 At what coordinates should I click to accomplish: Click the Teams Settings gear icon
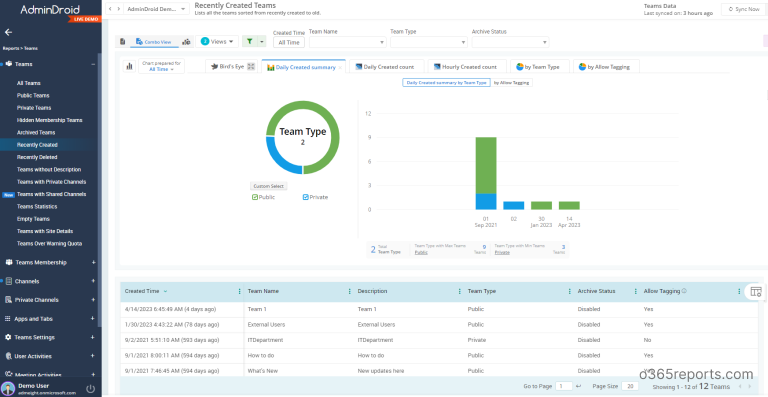tap(8, 337)
